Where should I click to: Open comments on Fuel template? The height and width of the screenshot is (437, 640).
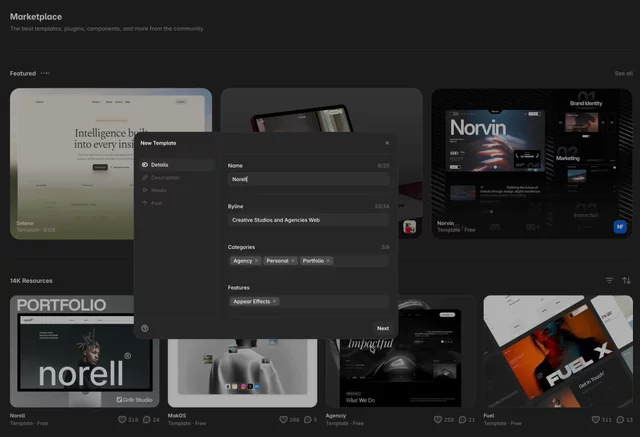pos(620,419)
